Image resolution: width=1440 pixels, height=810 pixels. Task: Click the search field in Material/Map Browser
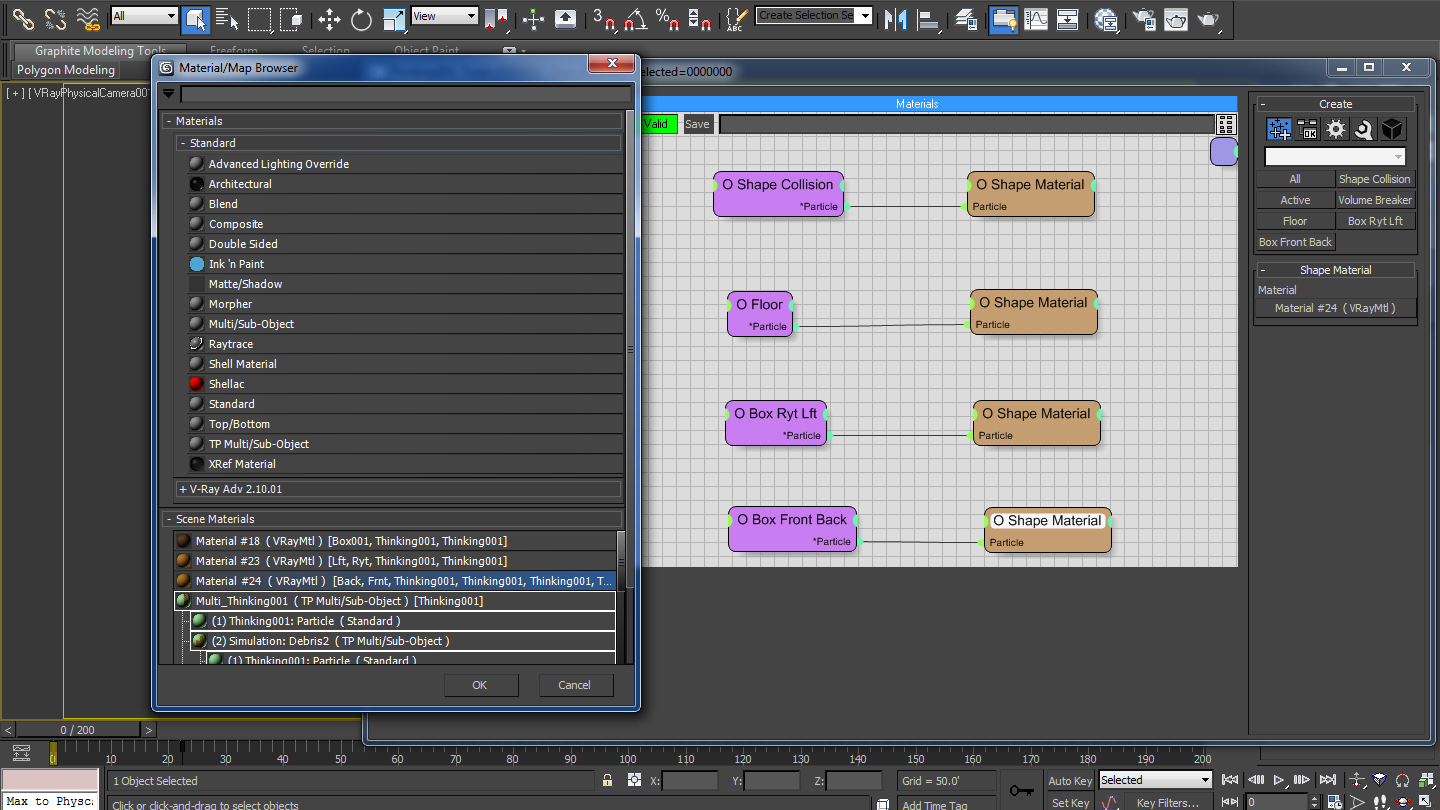click(x=405, y=94)
